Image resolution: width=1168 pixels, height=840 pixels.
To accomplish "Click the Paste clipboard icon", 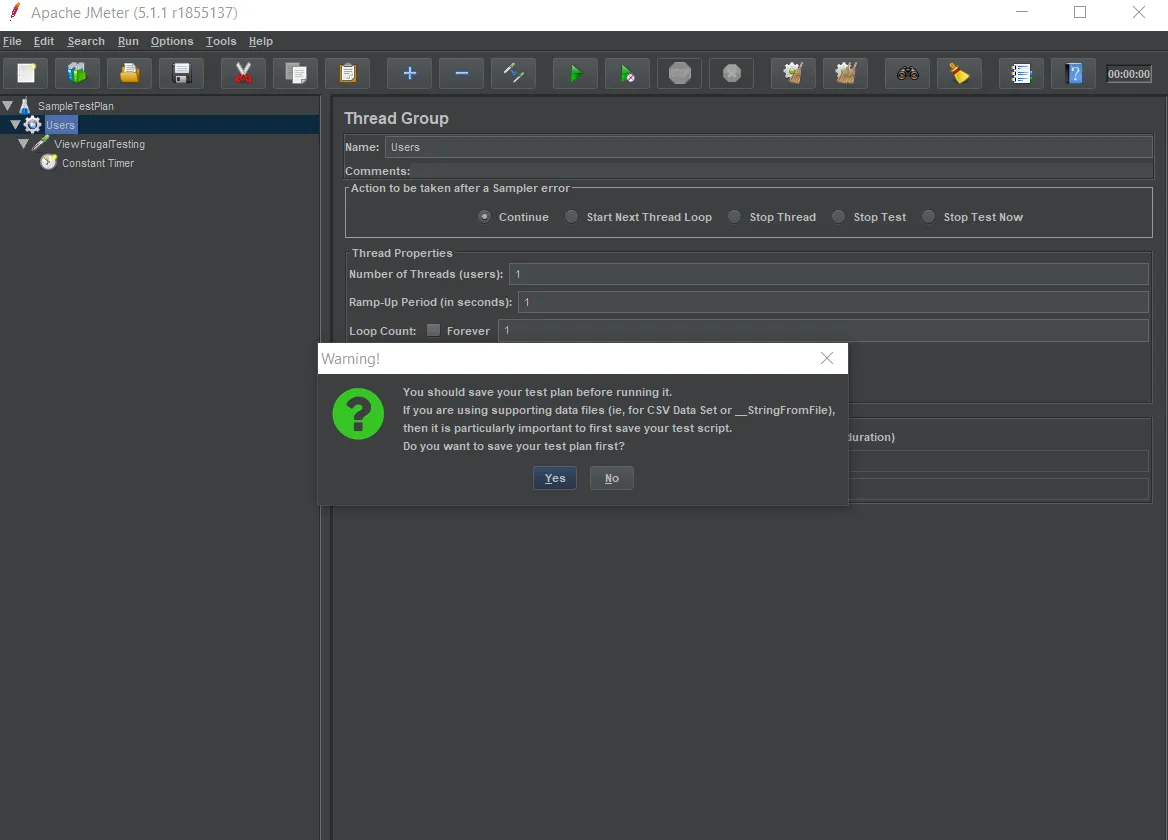I will pos(348,73).
